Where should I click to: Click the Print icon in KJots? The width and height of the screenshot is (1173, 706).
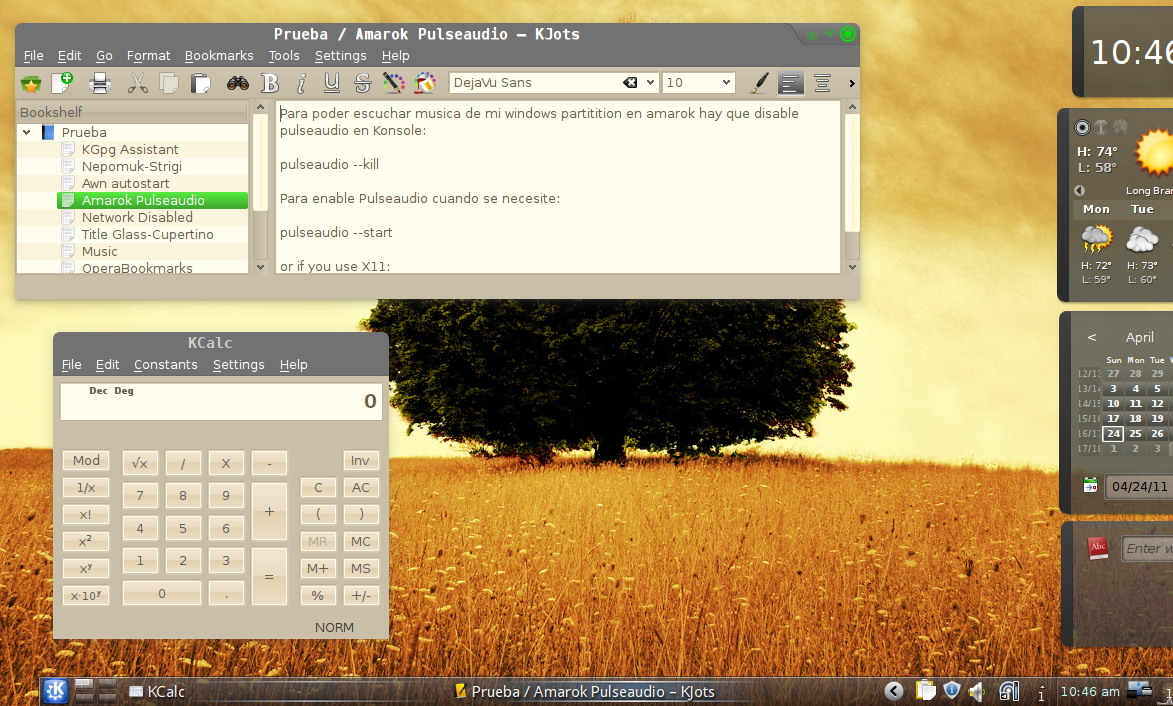99,83
